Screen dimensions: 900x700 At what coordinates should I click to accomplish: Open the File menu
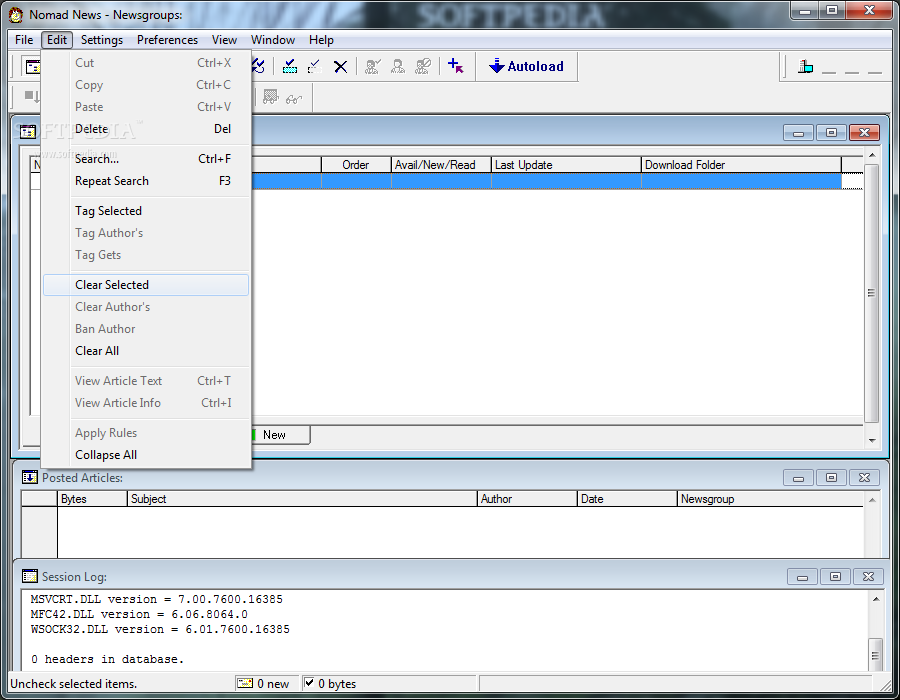[24, 40]
